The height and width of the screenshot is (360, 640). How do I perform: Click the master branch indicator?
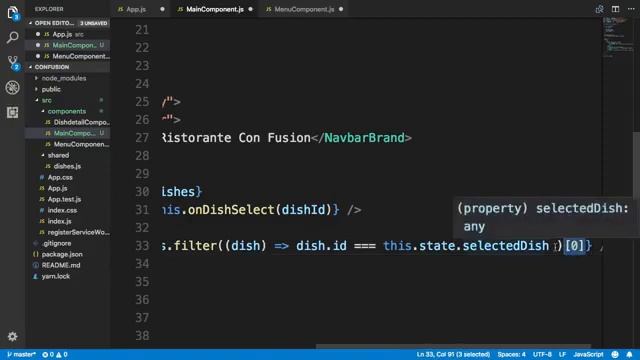[x=21, y=354]
